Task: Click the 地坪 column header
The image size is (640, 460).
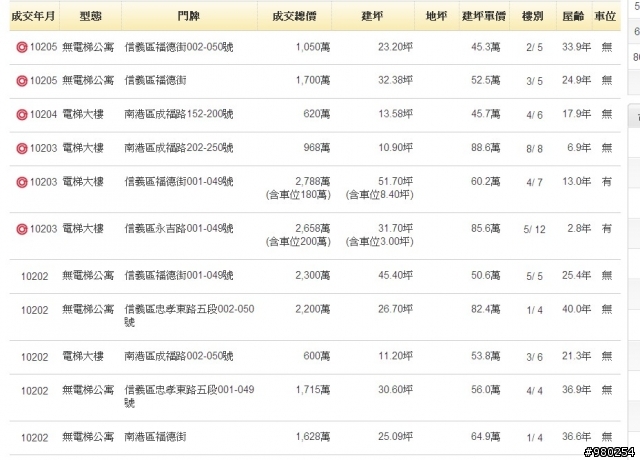Action: [437, 16]
